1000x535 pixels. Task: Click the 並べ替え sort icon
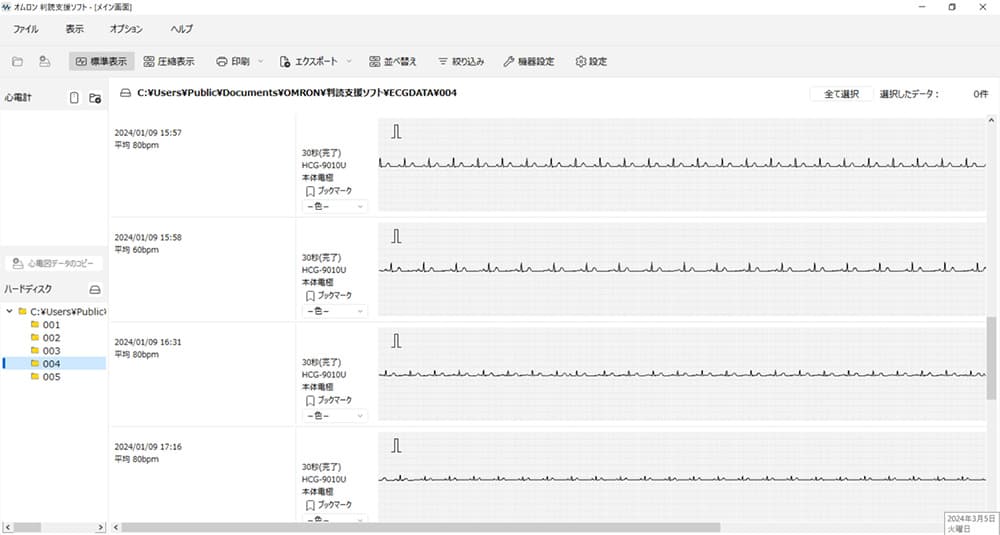point(375,61)
